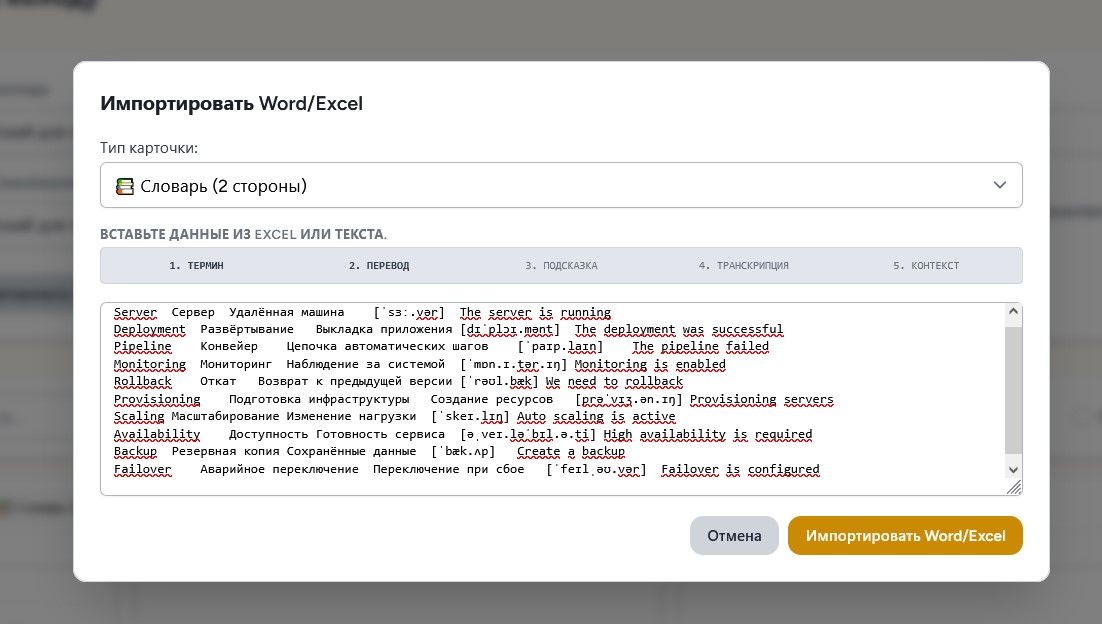Click the word Server in the data list
Viewport: 1102px width, 624px height.
(x=135, y=312)
